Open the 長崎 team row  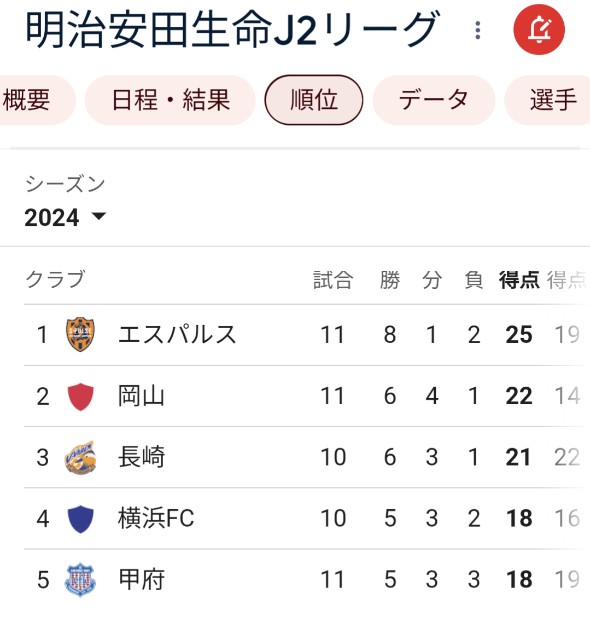[x=307, y=457]
